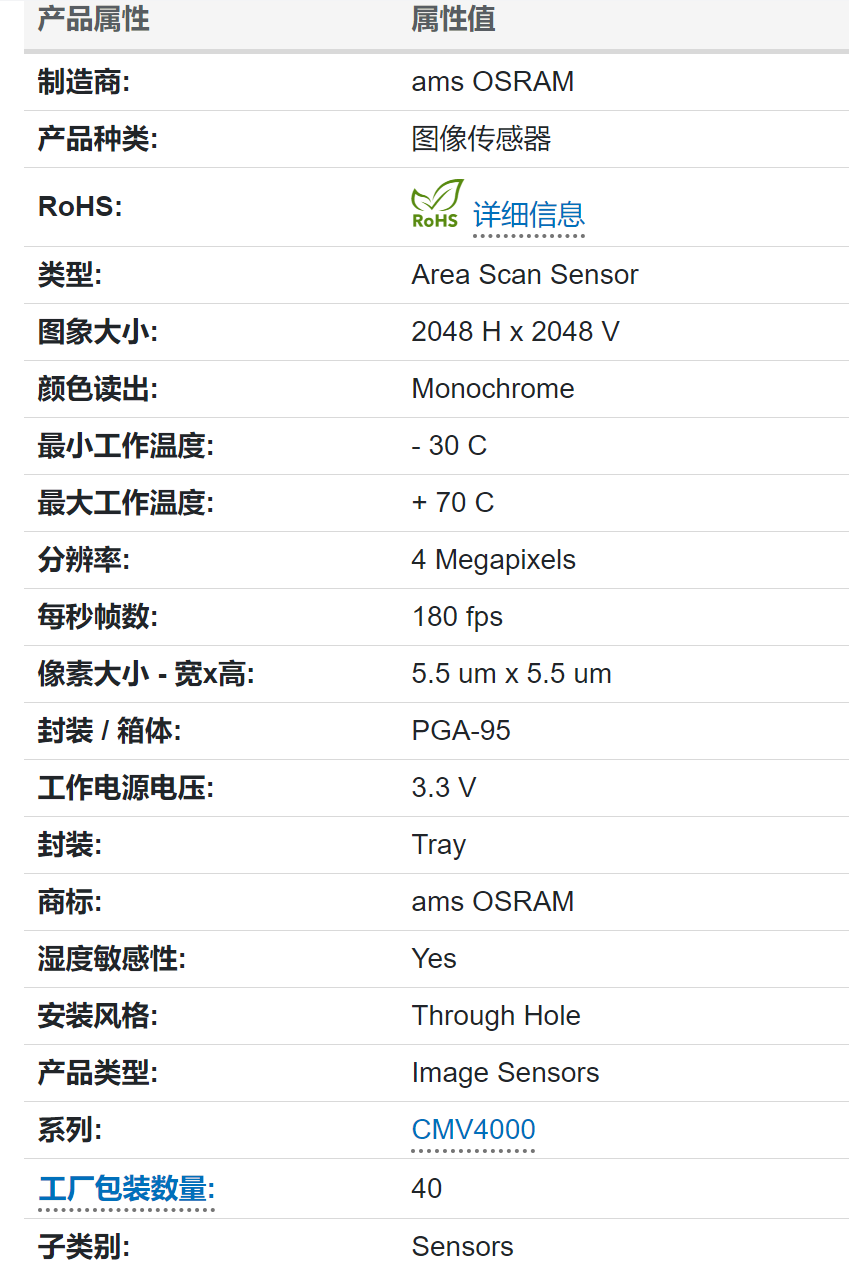This screenshot has height=1272, width=849.
Task: Open the CMV4000 series link
Action: click(473, 1130)
